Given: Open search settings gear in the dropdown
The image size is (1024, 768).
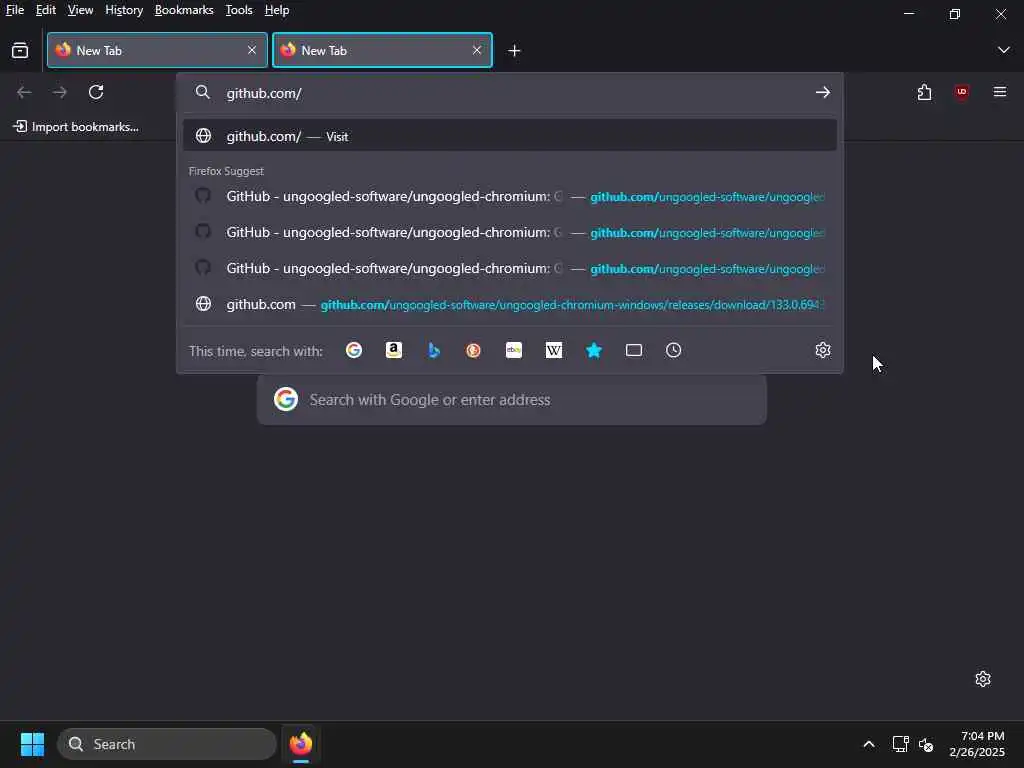Looking at the screenshot, I should [823, 350].
